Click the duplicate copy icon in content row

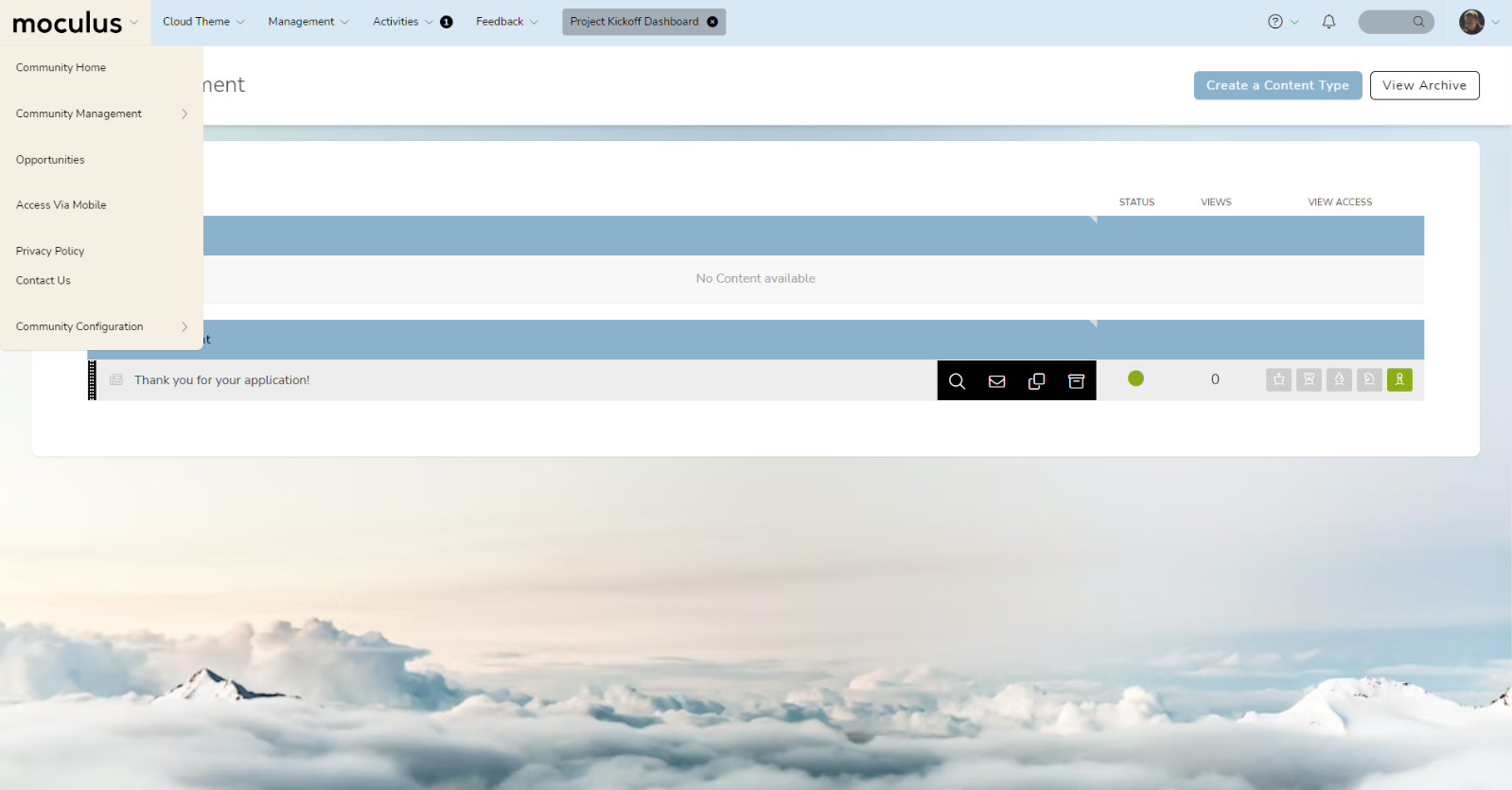[x=1036, y=381]
